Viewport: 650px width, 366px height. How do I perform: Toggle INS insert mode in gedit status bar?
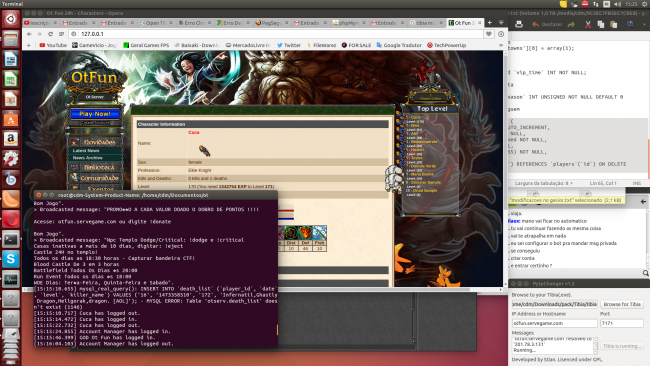637,183
